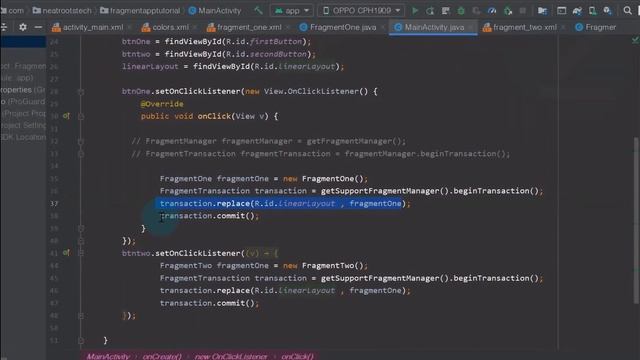This screenshot has height=360, width=640.
Task: Click linearLayout = findViewById line
Action: click(x=233, y=67)
